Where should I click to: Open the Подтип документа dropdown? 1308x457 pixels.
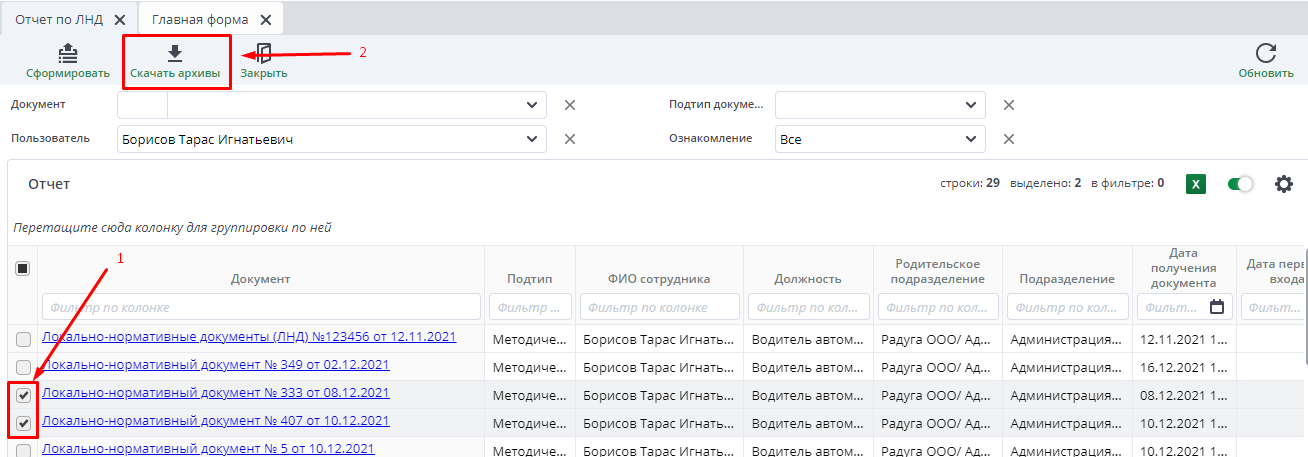click(x=970, y=105)
